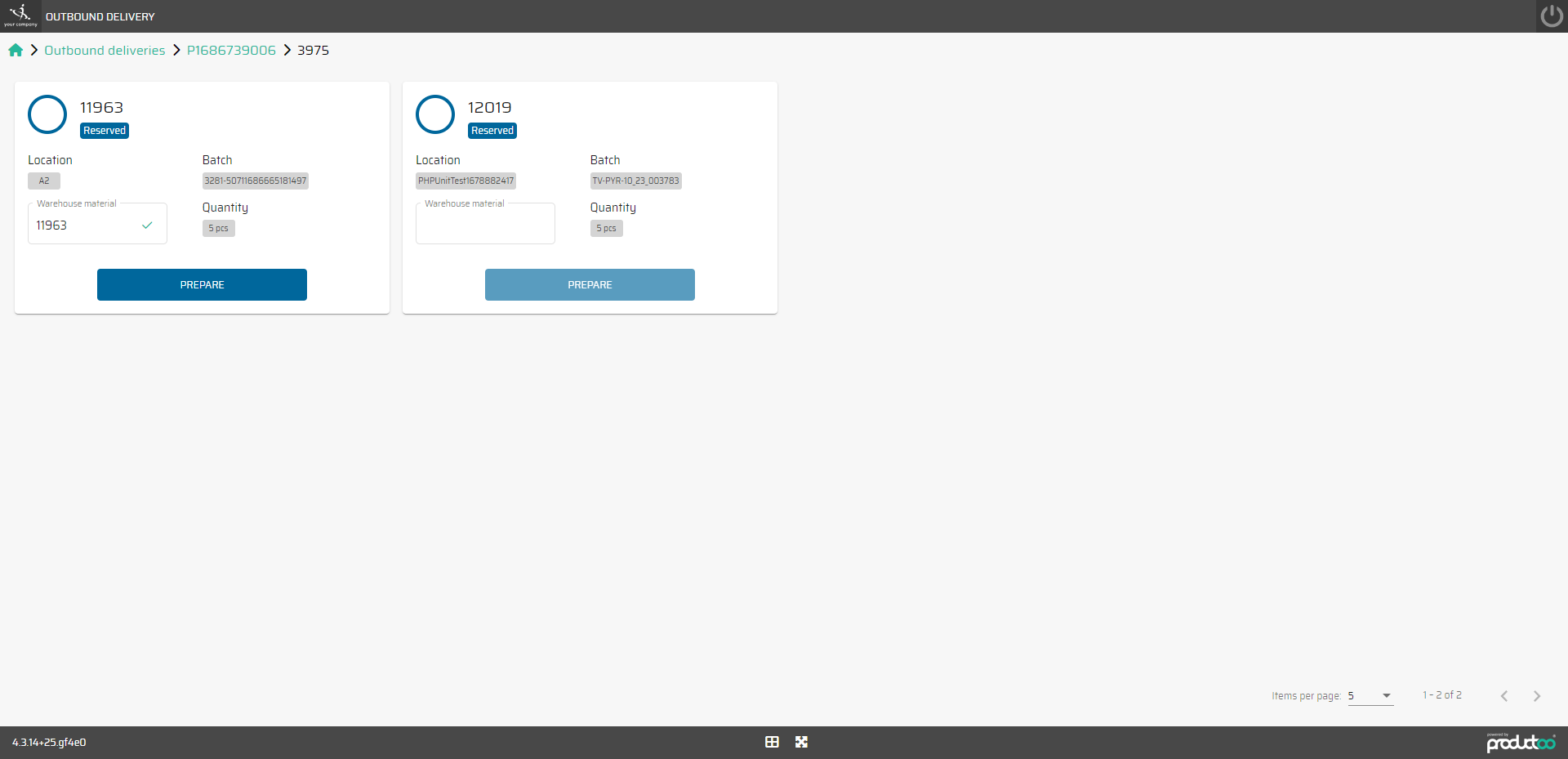Viewport: 1568px width, 759px height.
Task: Click the checkmark in the 11963 material field
Action: (147, 225)
